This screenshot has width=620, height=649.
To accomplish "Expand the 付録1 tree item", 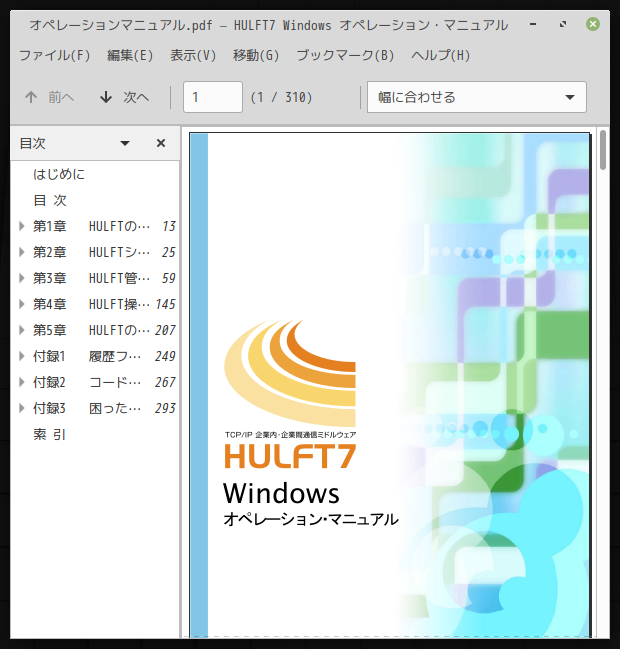I will 22,356.
